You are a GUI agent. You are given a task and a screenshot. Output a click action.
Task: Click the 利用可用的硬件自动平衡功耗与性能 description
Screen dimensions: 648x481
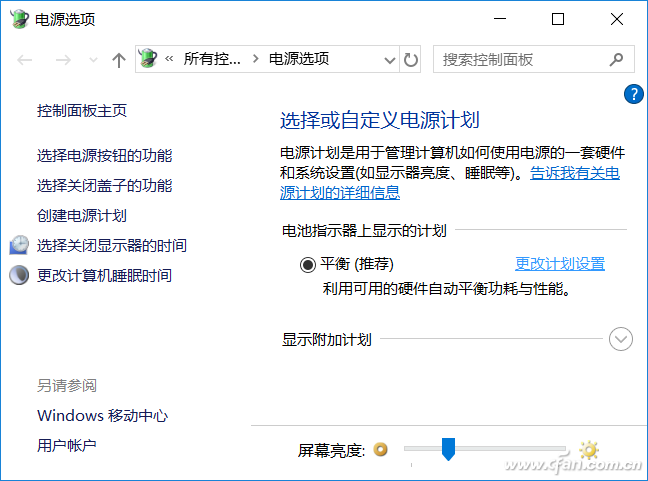click(x=446, y=288)
